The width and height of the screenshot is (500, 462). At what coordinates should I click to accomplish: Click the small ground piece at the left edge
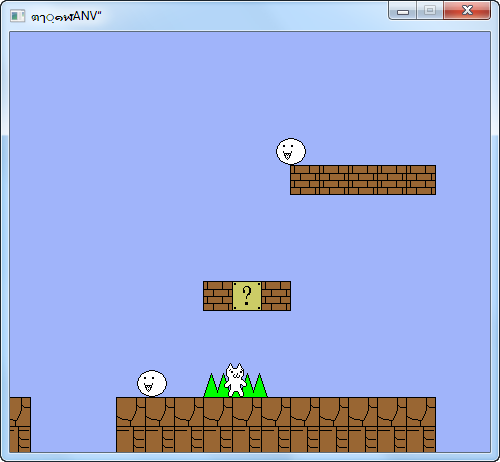[x=20, y=424]
